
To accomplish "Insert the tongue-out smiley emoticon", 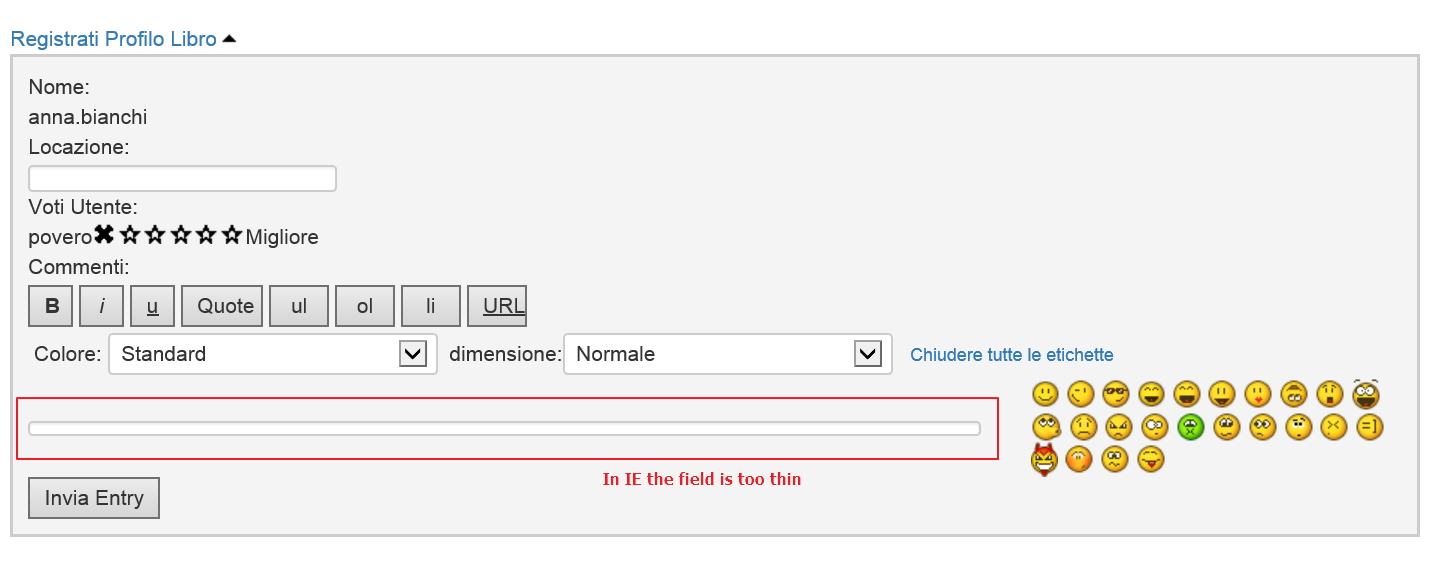I will [1151, 460].
